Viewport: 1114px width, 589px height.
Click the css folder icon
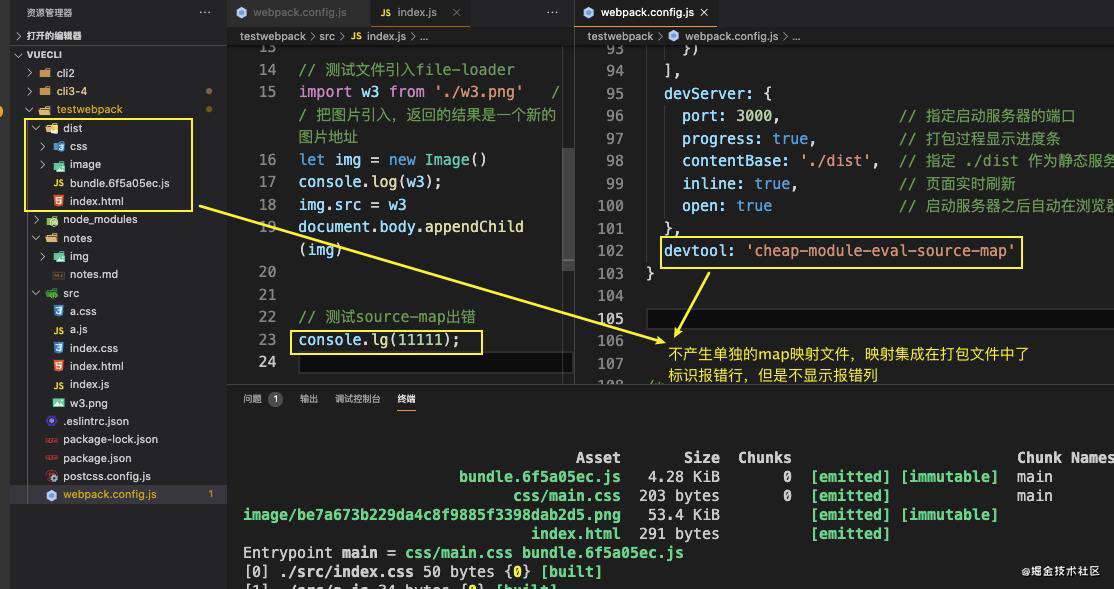coord(59,146)
